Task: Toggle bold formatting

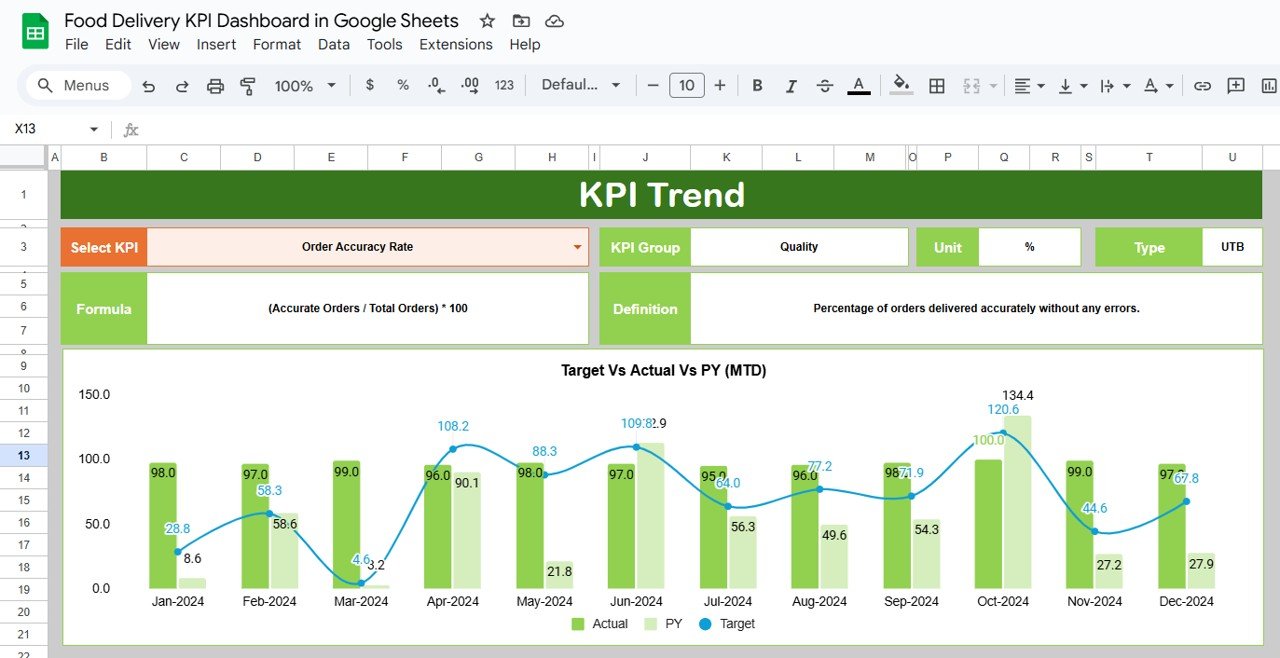Action: pos(757,86)
